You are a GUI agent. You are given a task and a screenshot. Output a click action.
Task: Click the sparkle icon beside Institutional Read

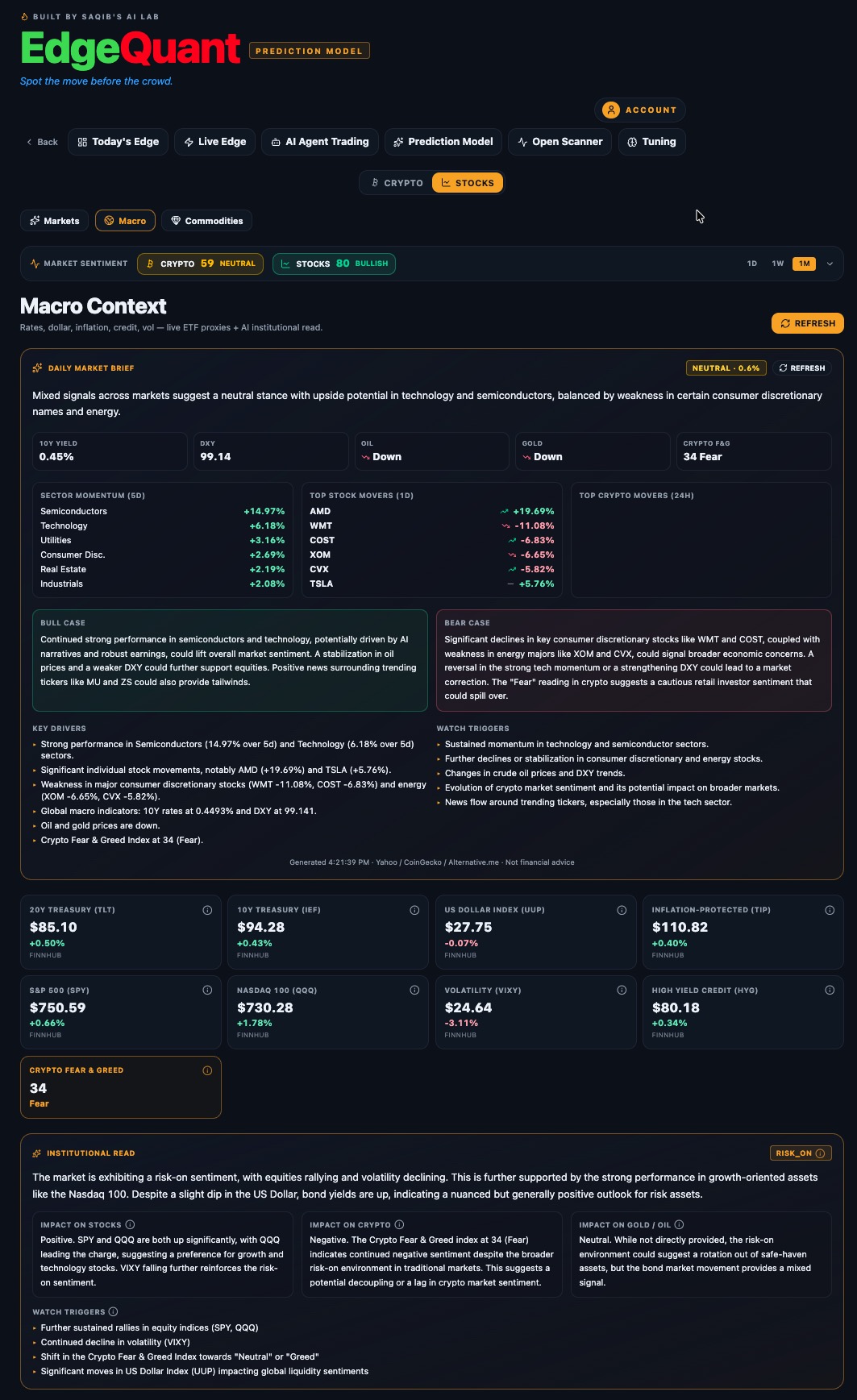pos(37,1153)
